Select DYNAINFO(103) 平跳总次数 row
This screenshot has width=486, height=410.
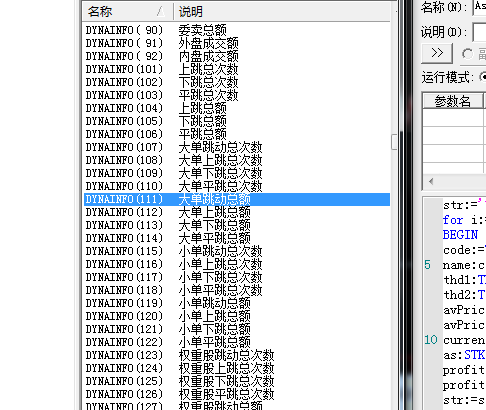pyautogui.click(x=237, y=95)
